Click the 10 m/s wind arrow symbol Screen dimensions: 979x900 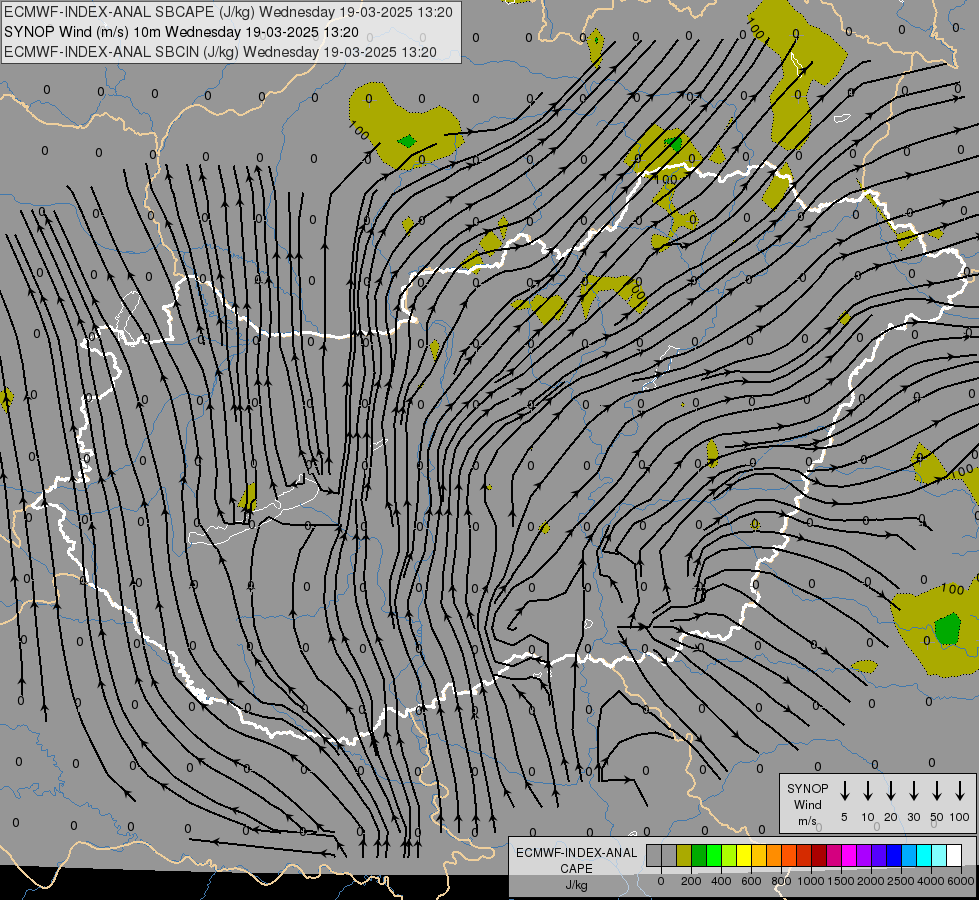[867, 790]
